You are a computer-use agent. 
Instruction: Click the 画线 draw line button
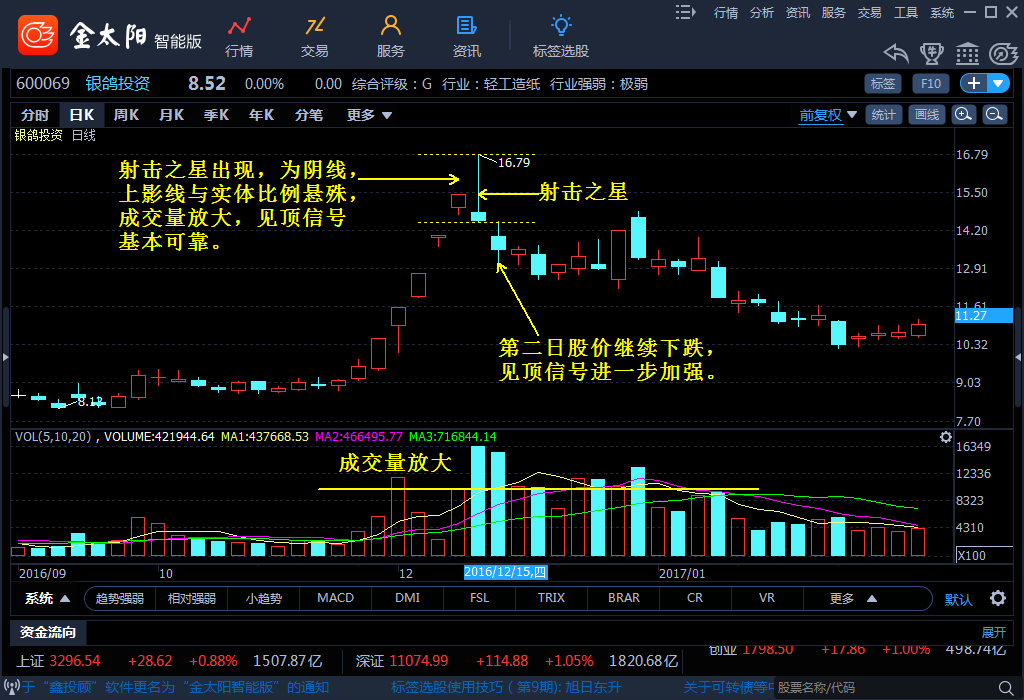pos(928,115)
